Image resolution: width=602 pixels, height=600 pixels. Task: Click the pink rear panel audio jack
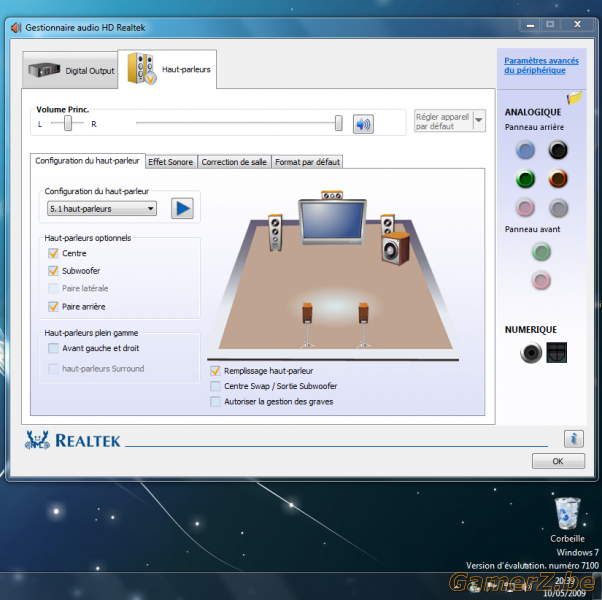click(525, 208)
